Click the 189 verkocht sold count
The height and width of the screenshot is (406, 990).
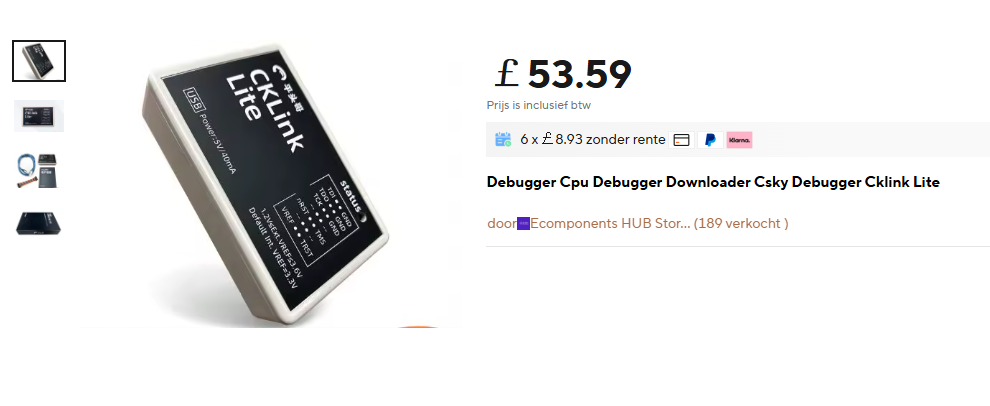click(741, 224)
